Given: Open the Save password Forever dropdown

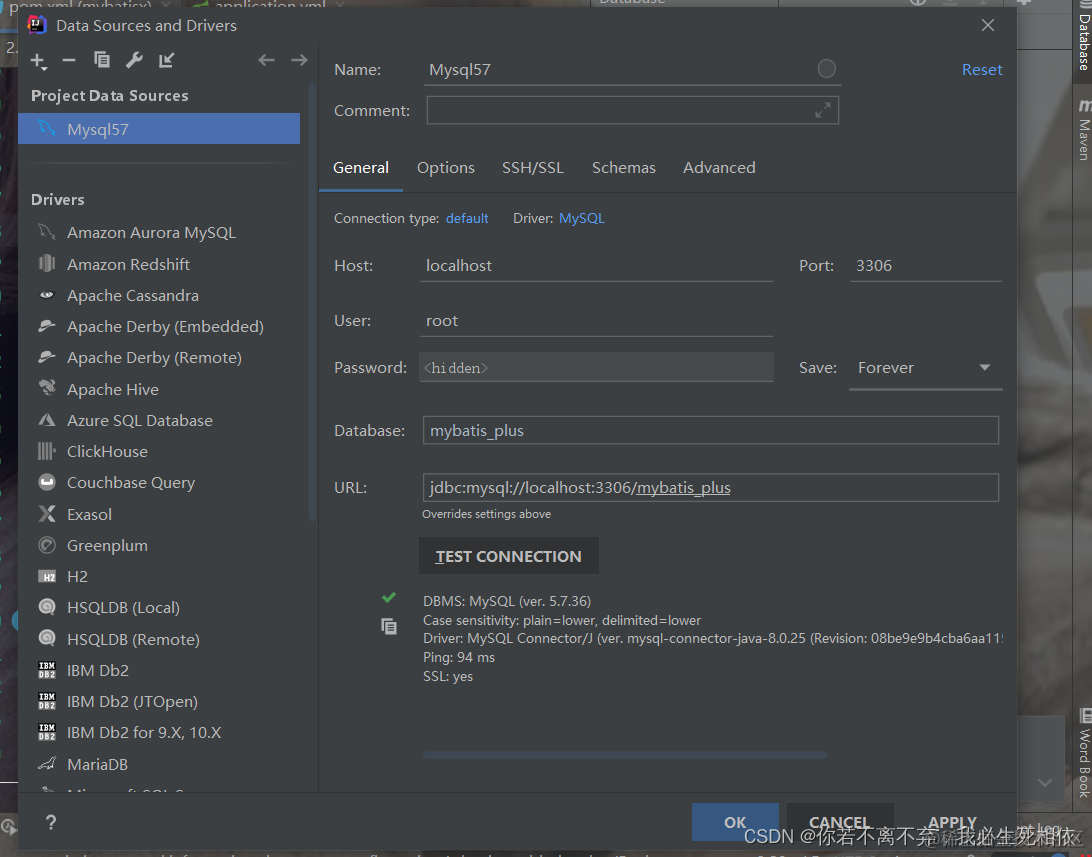Looking at the screenshot, I should (926, 368).
